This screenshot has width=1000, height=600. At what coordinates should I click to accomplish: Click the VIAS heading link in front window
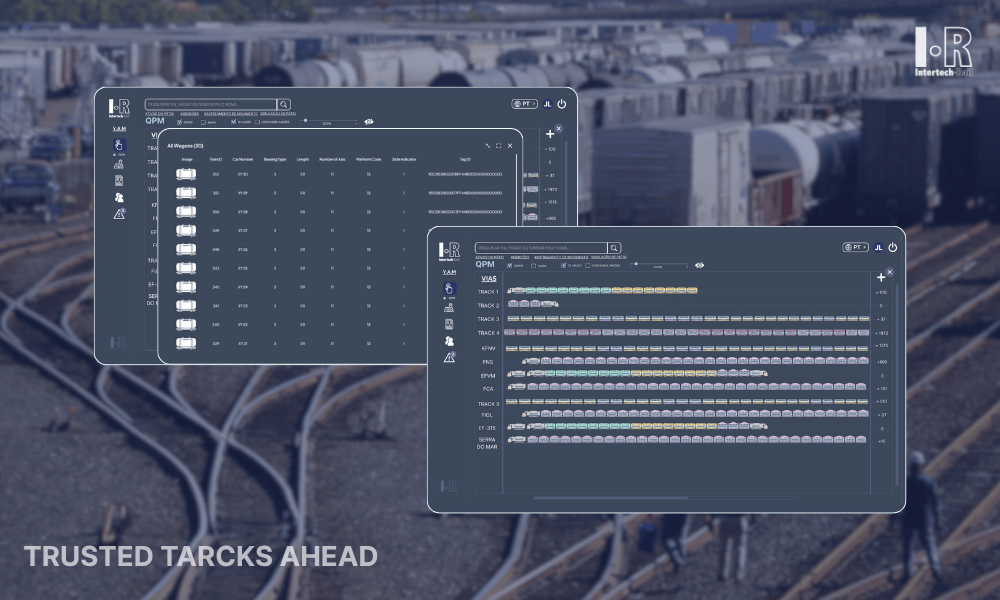tap(489, 279)
